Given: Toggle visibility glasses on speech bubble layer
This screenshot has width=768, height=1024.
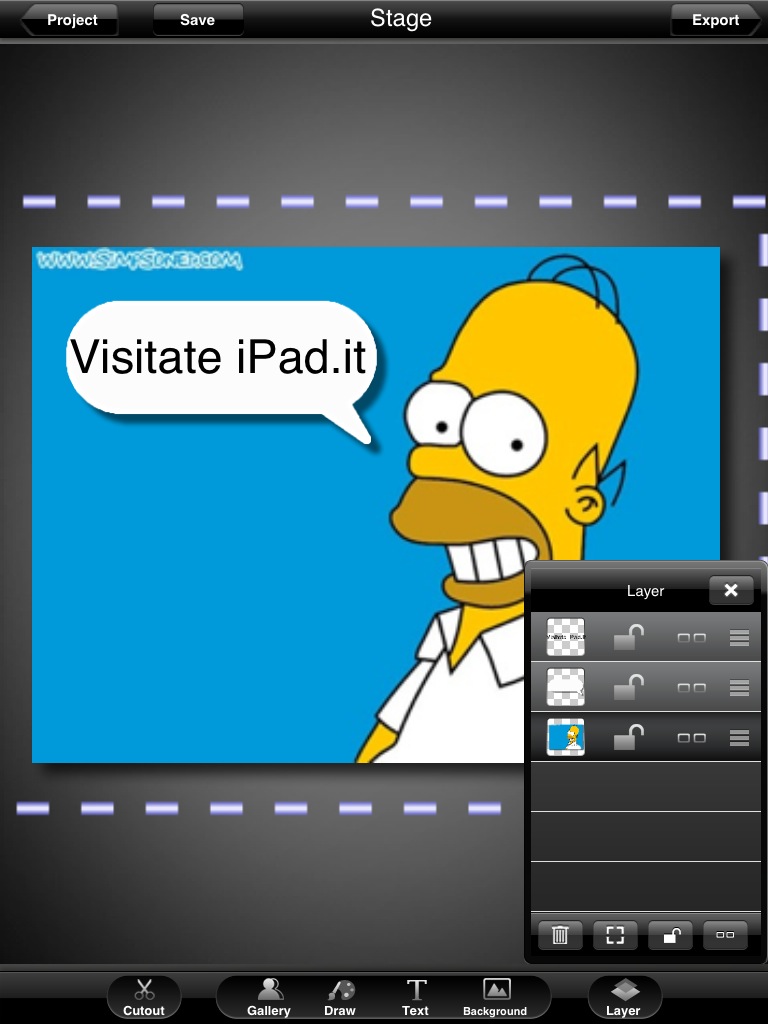Looking at the screenshot, I should [692, 688].
